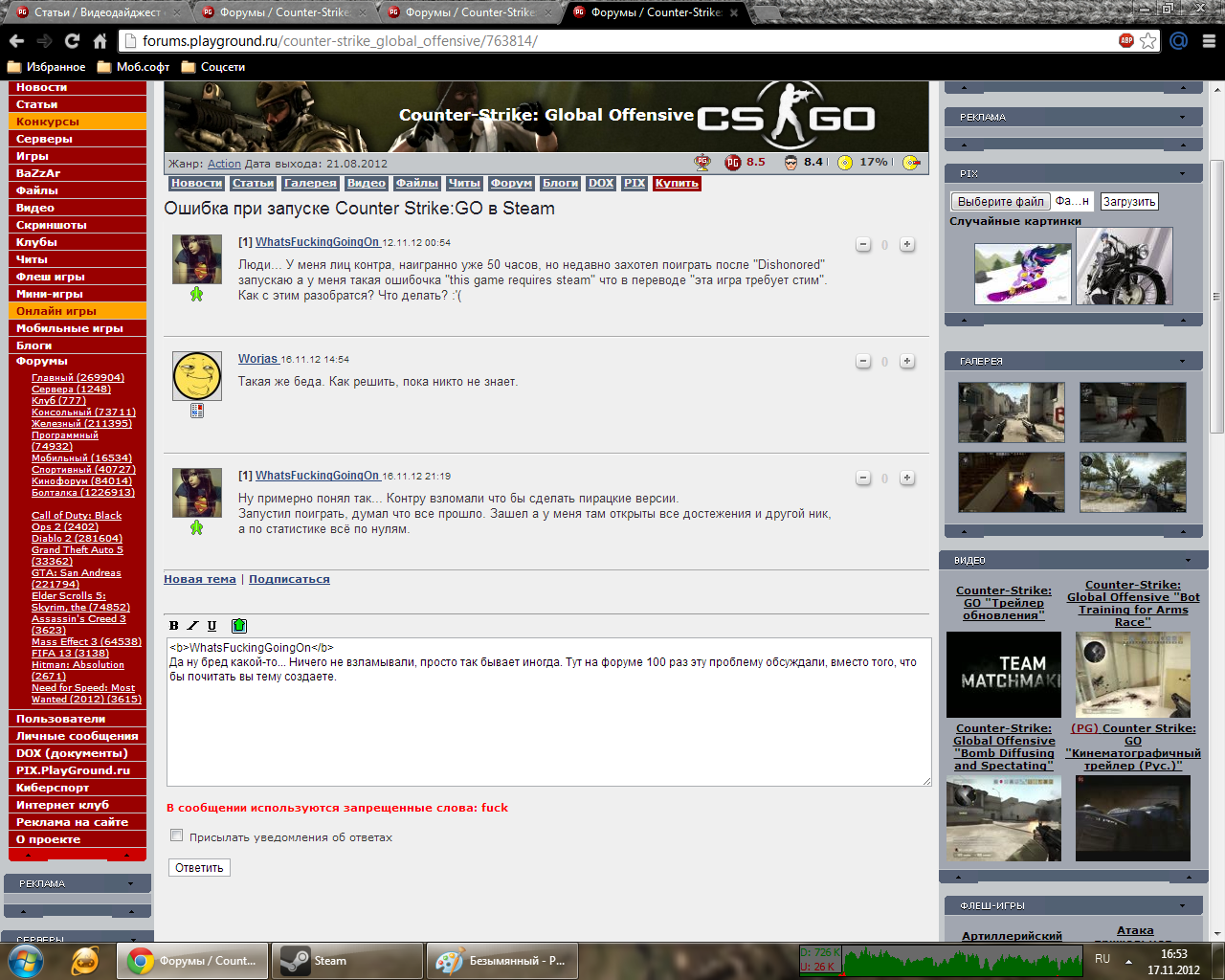Image resolution: width=1225 pixels, height=980 pixels.
Task: Apply underline formatting in the reply editor
Action: pyautogui.click(x=212, y=626)
